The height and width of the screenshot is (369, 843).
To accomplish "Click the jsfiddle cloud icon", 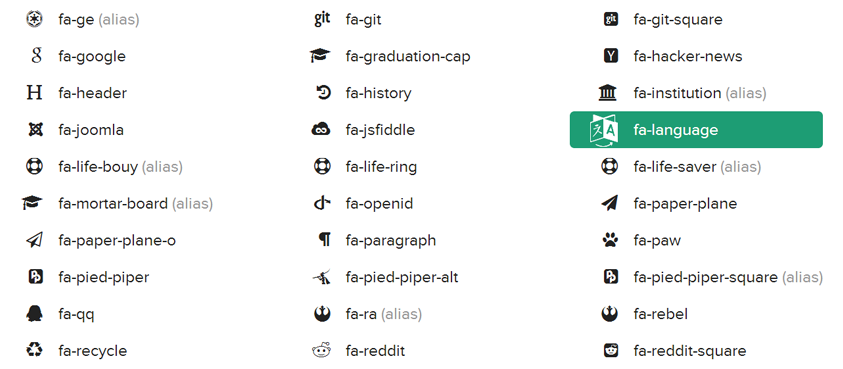I will (x=321, y=130).
